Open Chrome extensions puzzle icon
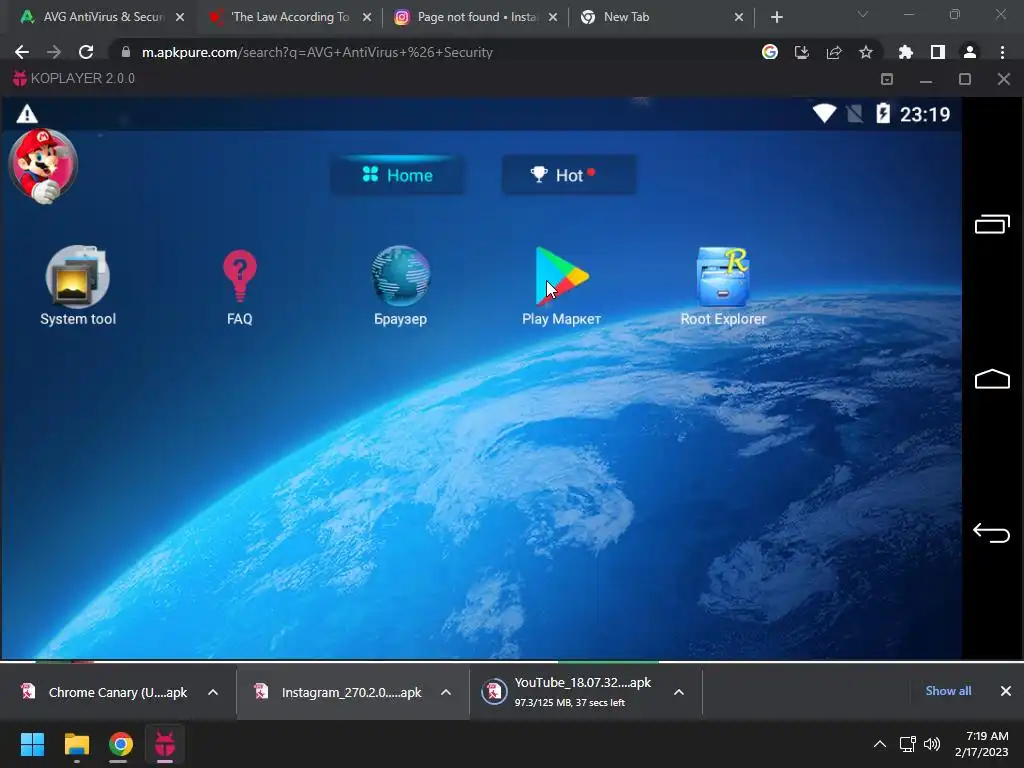This screenshot has width=1024, height=768. pos(906,52)
